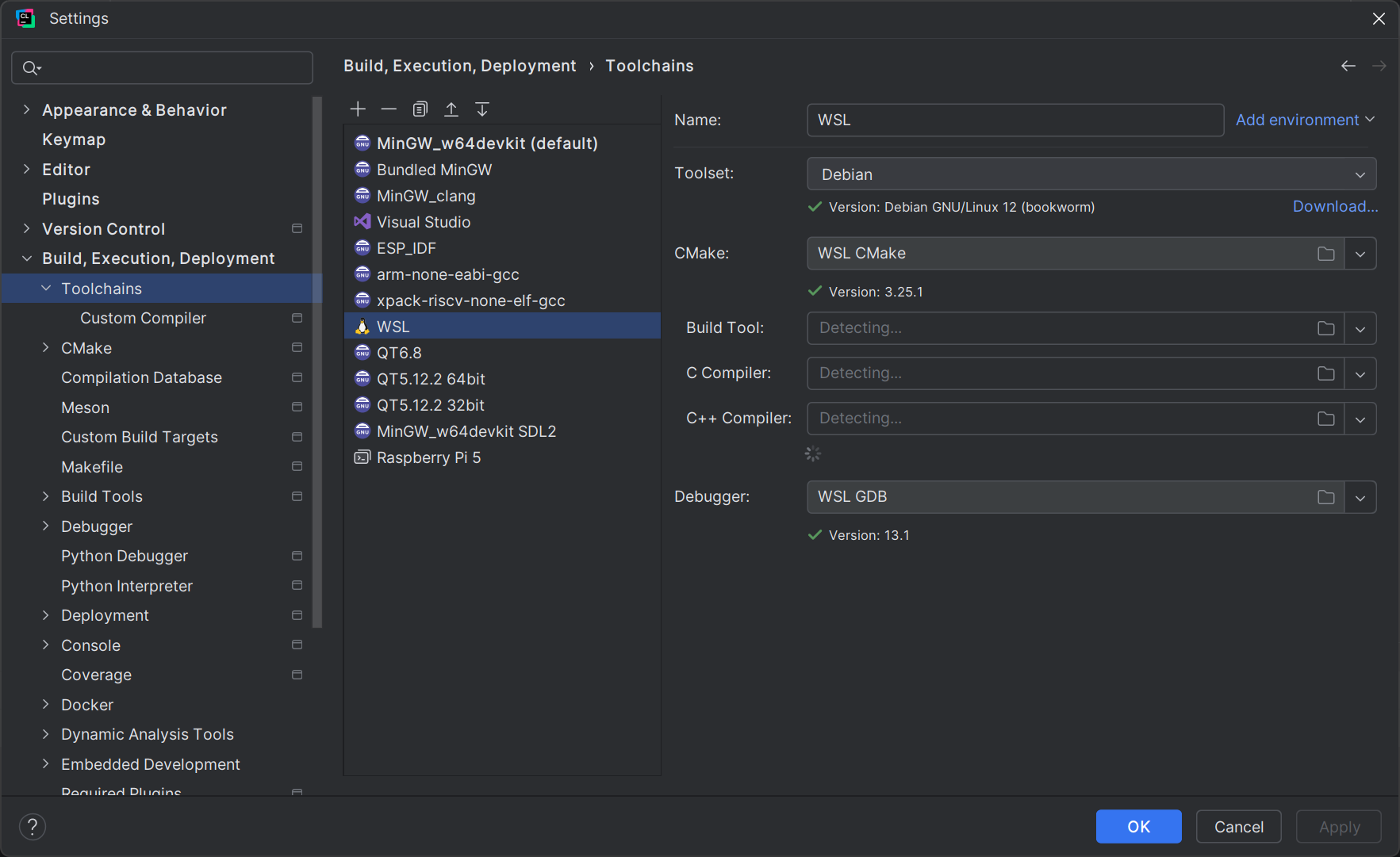Open the Toolset Debian dropdown
The height and width of the screenshot is (857, 1400).
point(1091,174)
